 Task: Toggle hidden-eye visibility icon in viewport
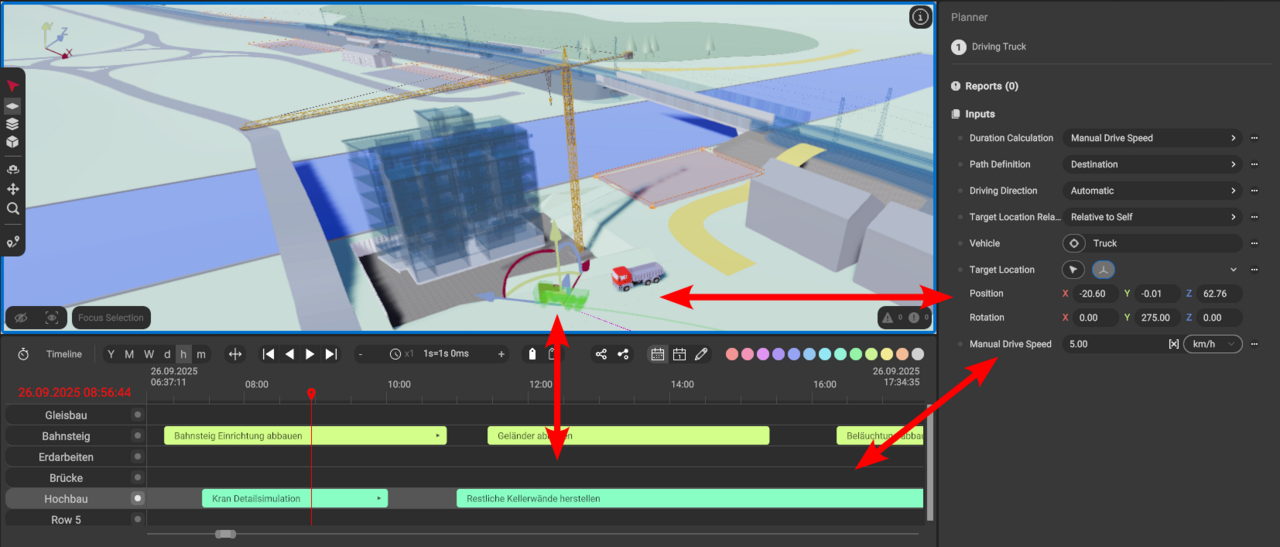click(x=21, y=318)
